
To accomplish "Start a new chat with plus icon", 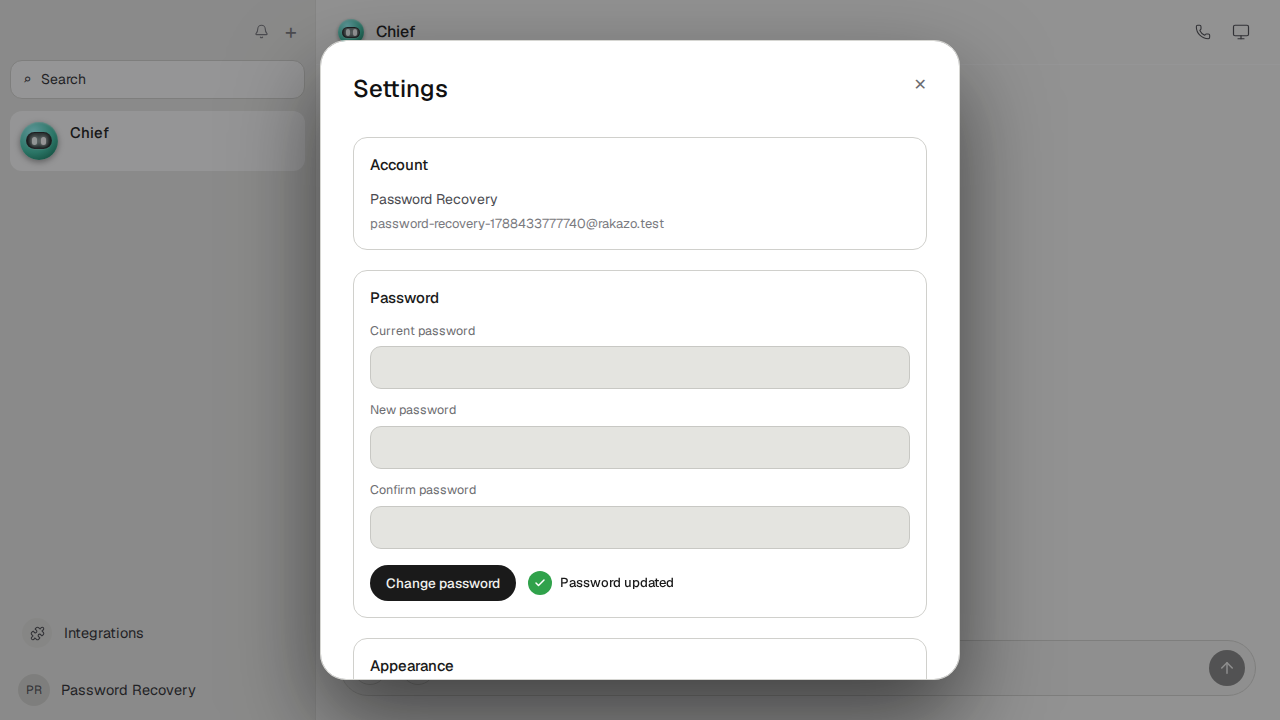I will click(291, 32).
